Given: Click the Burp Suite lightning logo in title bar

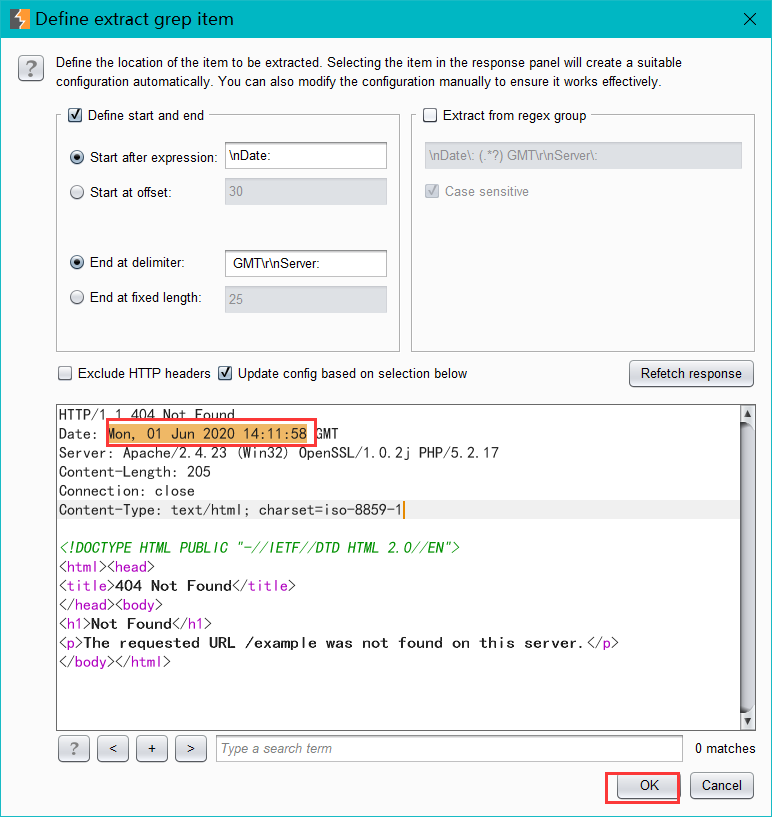Looking at the screenshot, I should 19,19.
